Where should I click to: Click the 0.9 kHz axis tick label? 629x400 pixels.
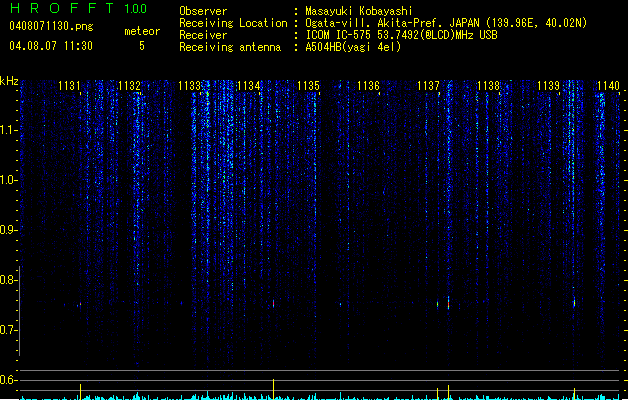point(8,230)
